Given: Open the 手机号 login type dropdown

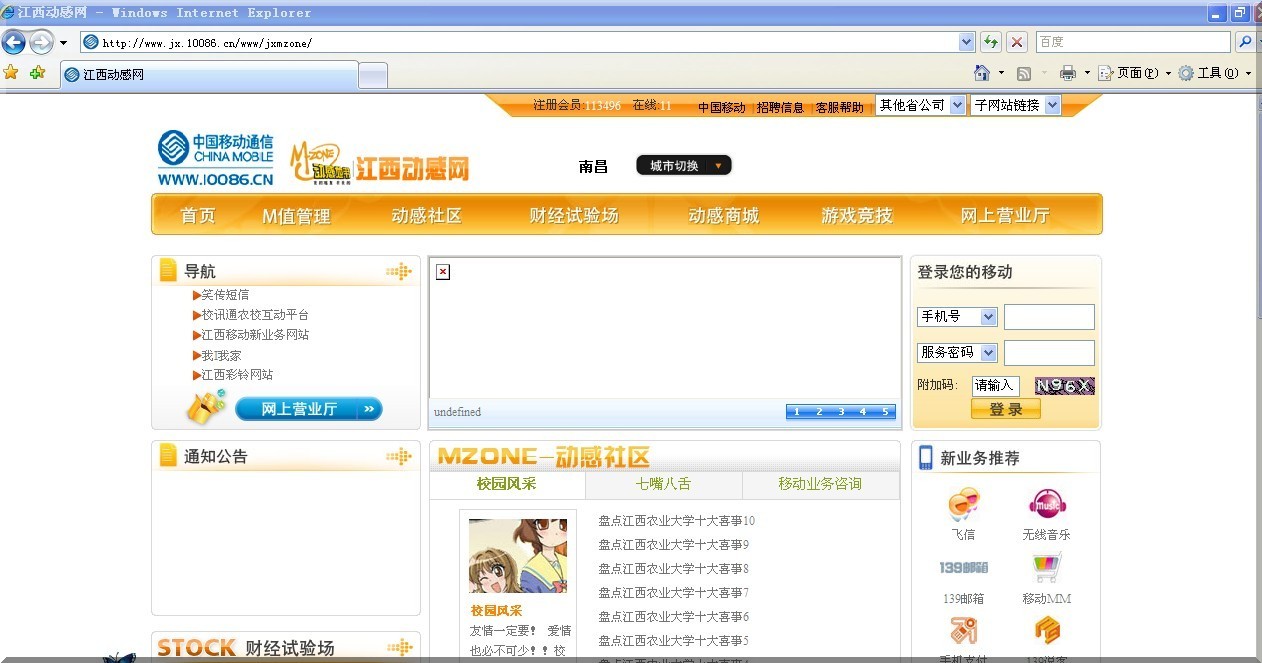Looking at the screenshot, I should [956, 317].
